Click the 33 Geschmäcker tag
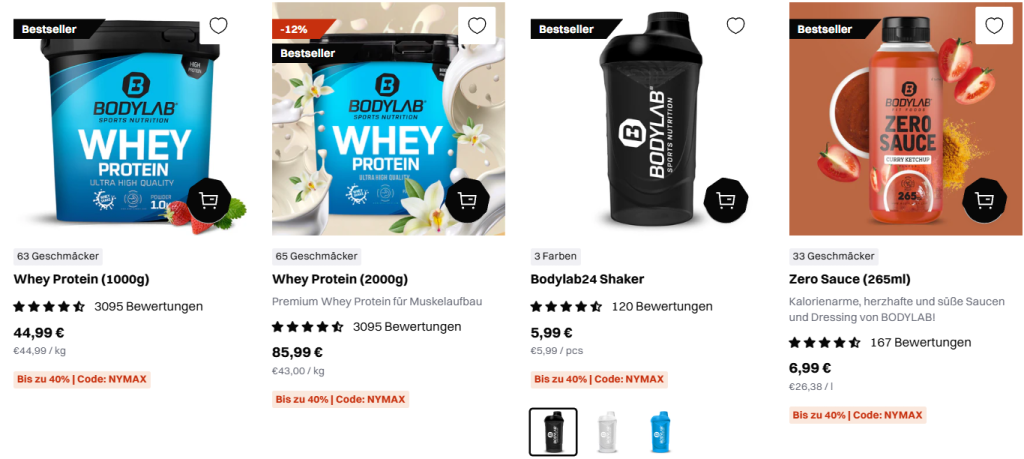The height and width of the screenshot is (459, 1024). pos(834,257)
